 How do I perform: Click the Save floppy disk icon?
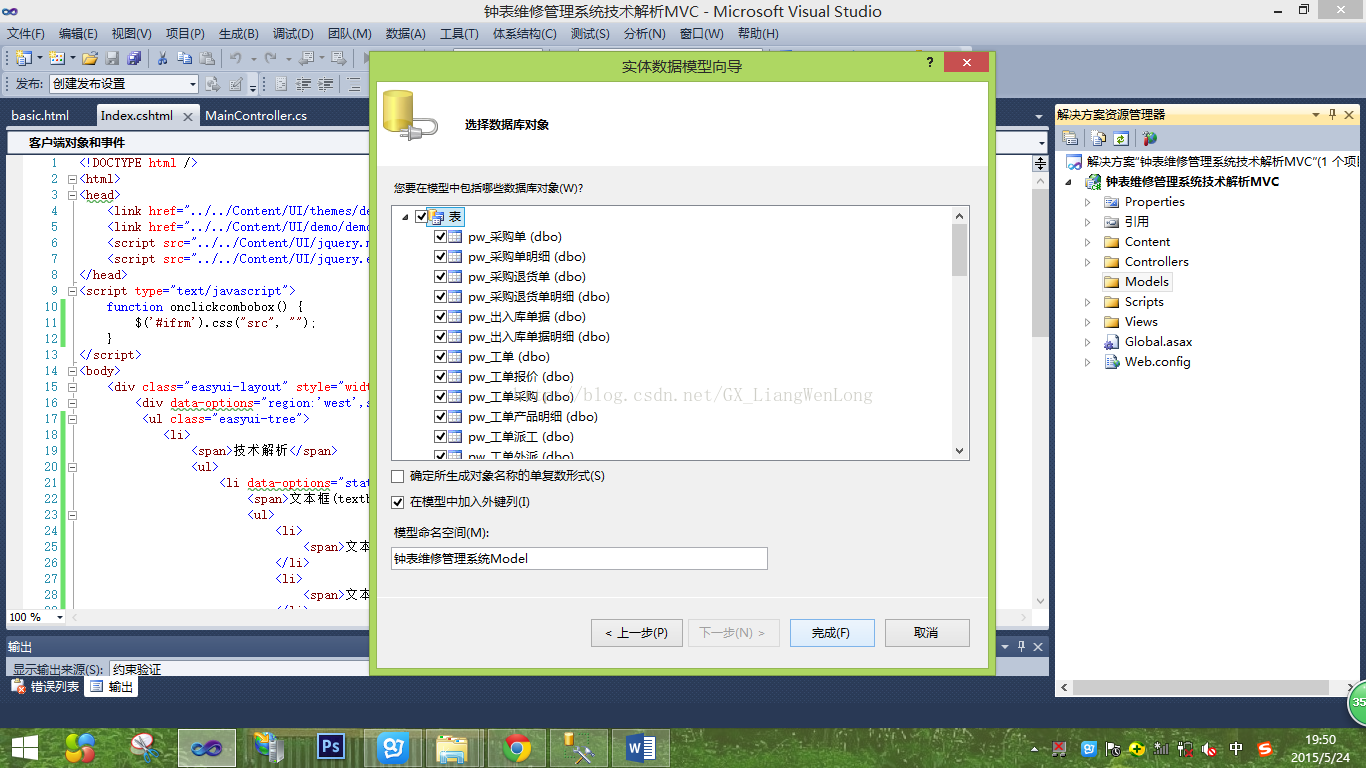112,58
